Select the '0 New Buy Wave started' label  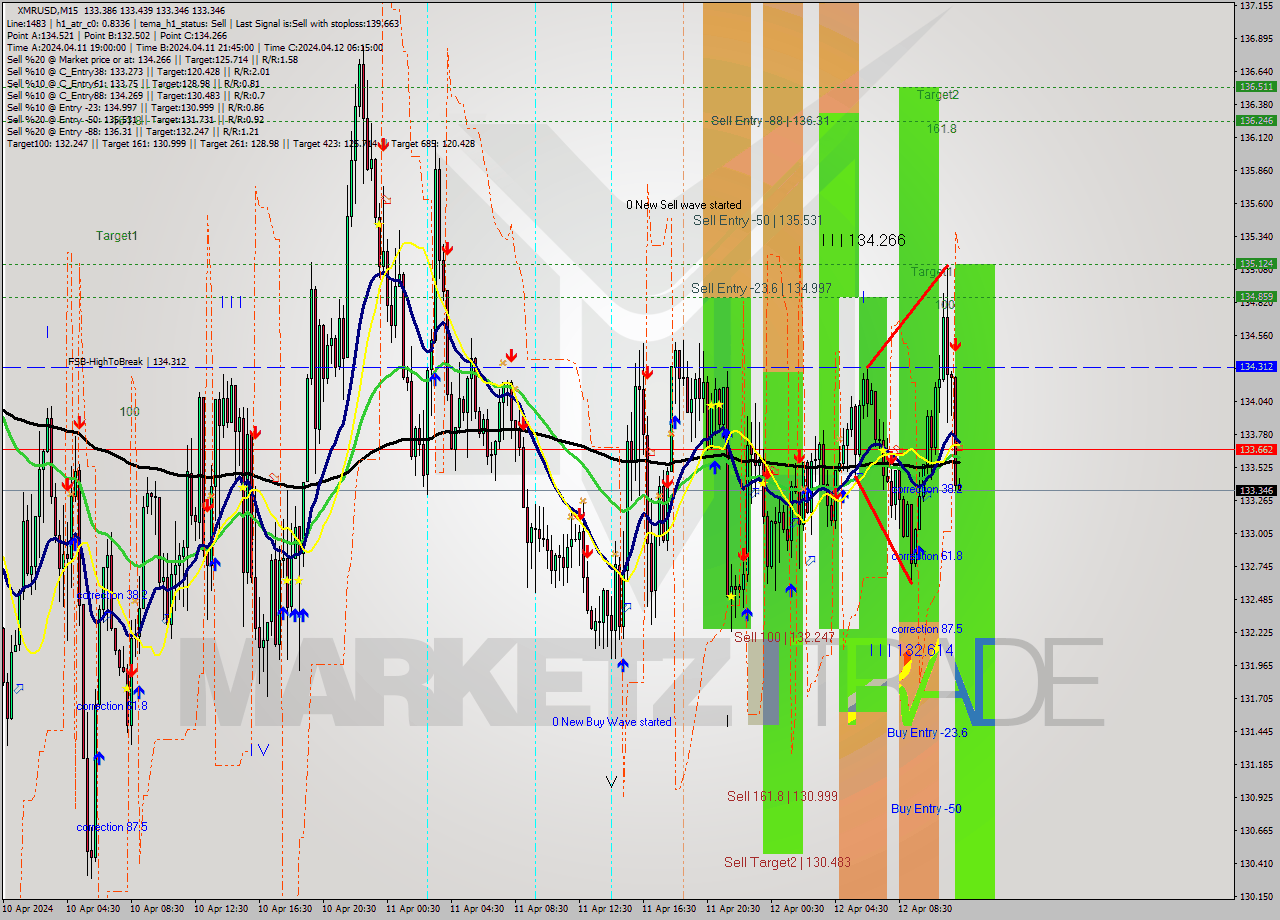click(x=612, y=722)
